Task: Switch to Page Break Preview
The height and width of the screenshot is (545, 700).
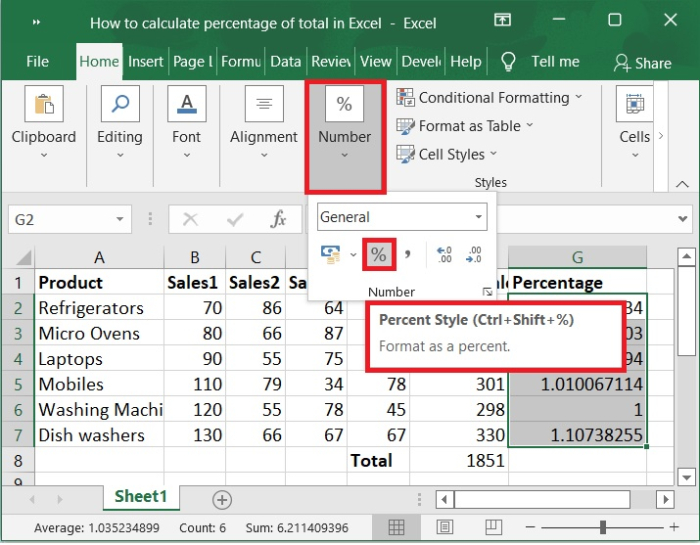Action: [493, 527]
